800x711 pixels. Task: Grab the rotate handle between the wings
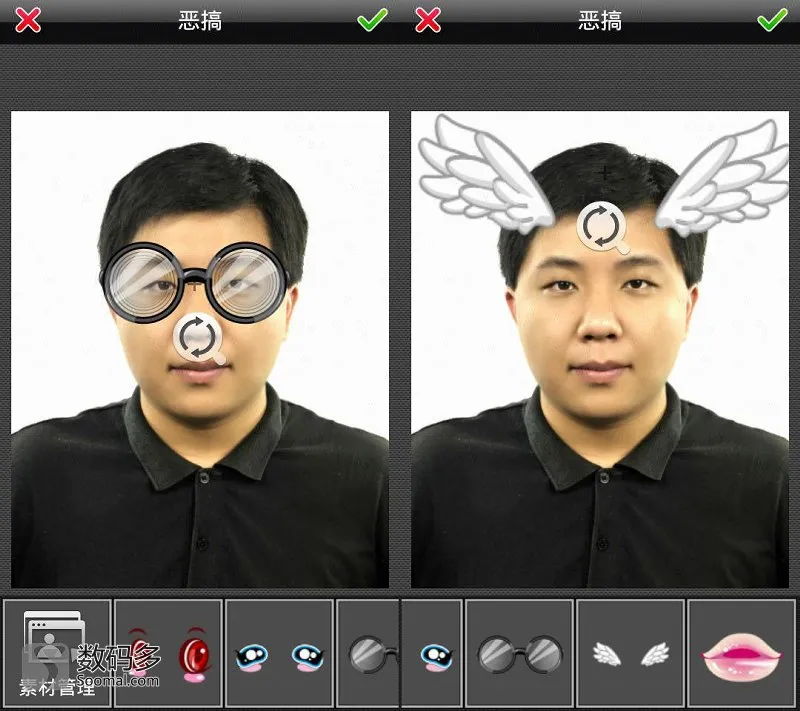point(602,226)
